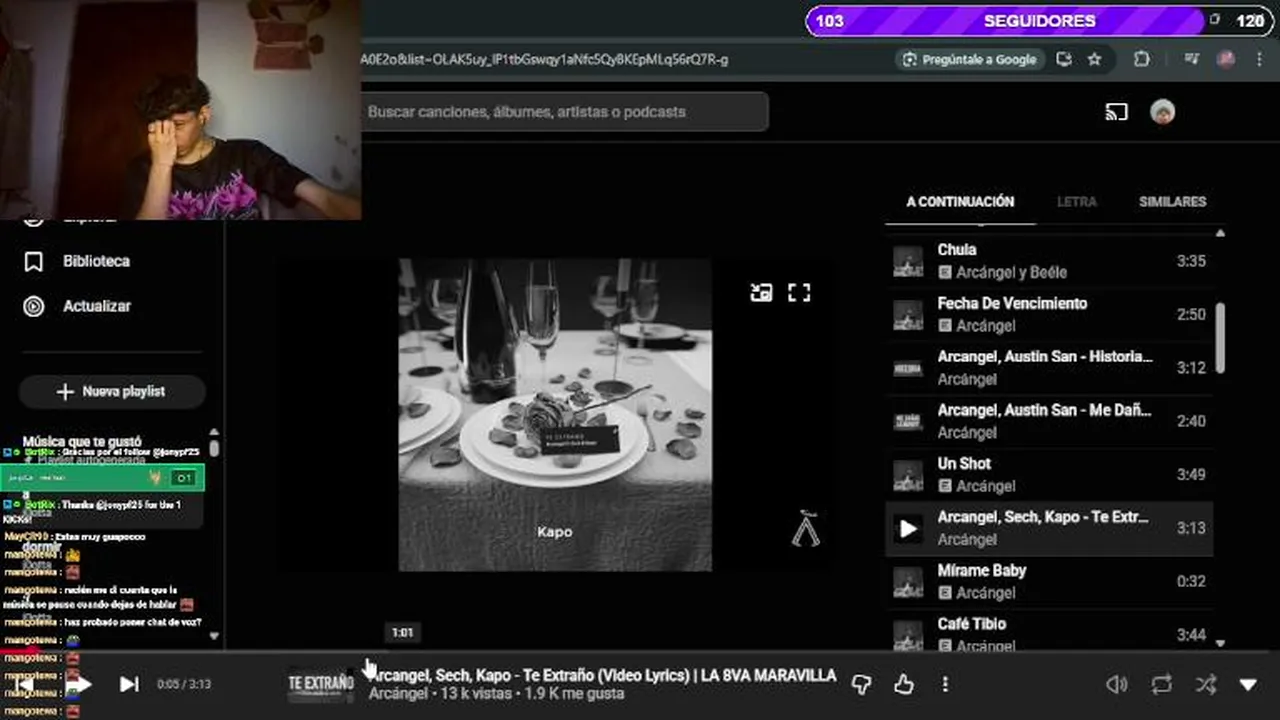Click the Pregúntale a Google button

[969, 59]
